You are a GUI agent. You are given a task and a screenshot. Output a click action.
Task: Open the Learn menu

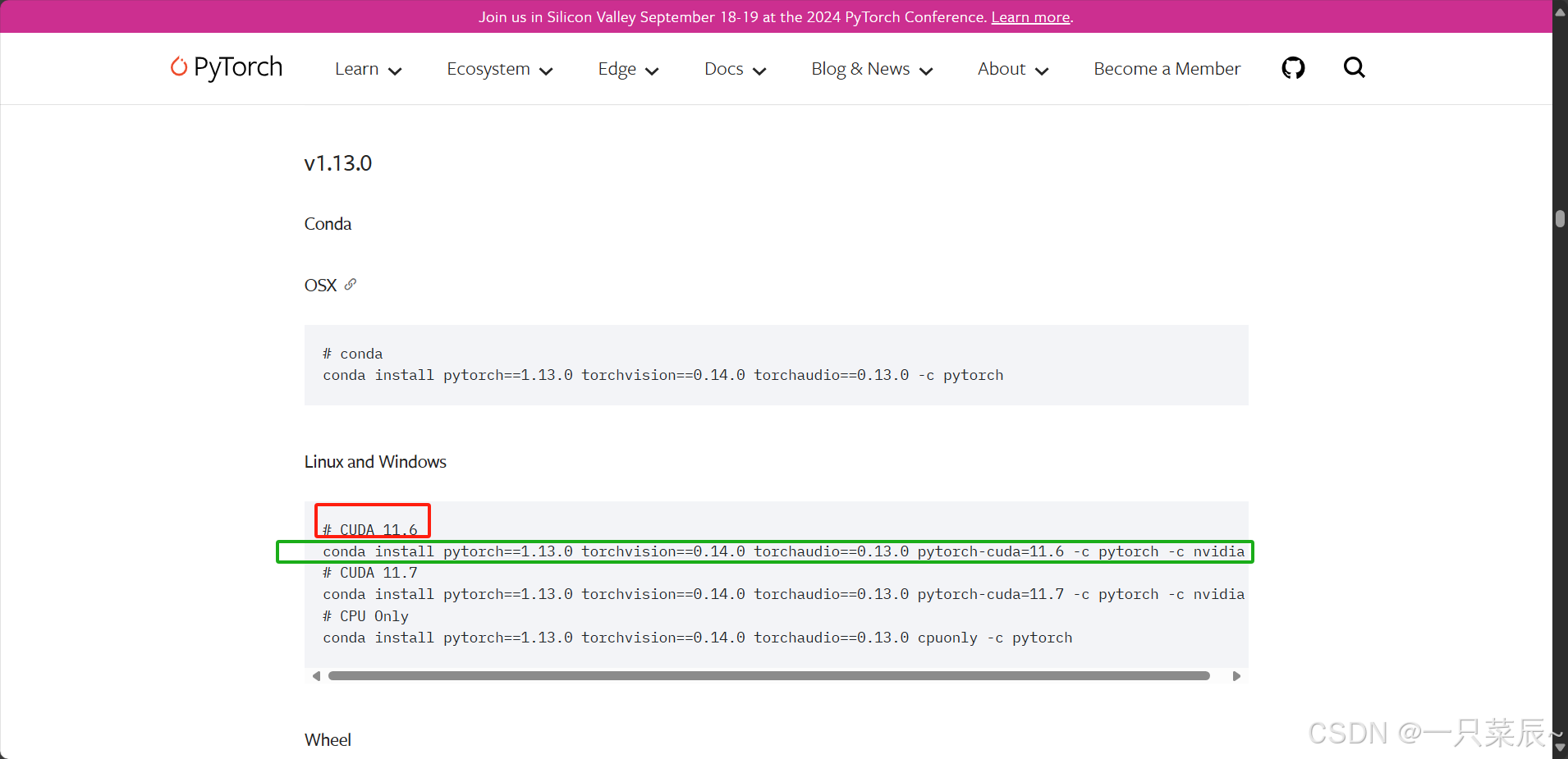368,69
